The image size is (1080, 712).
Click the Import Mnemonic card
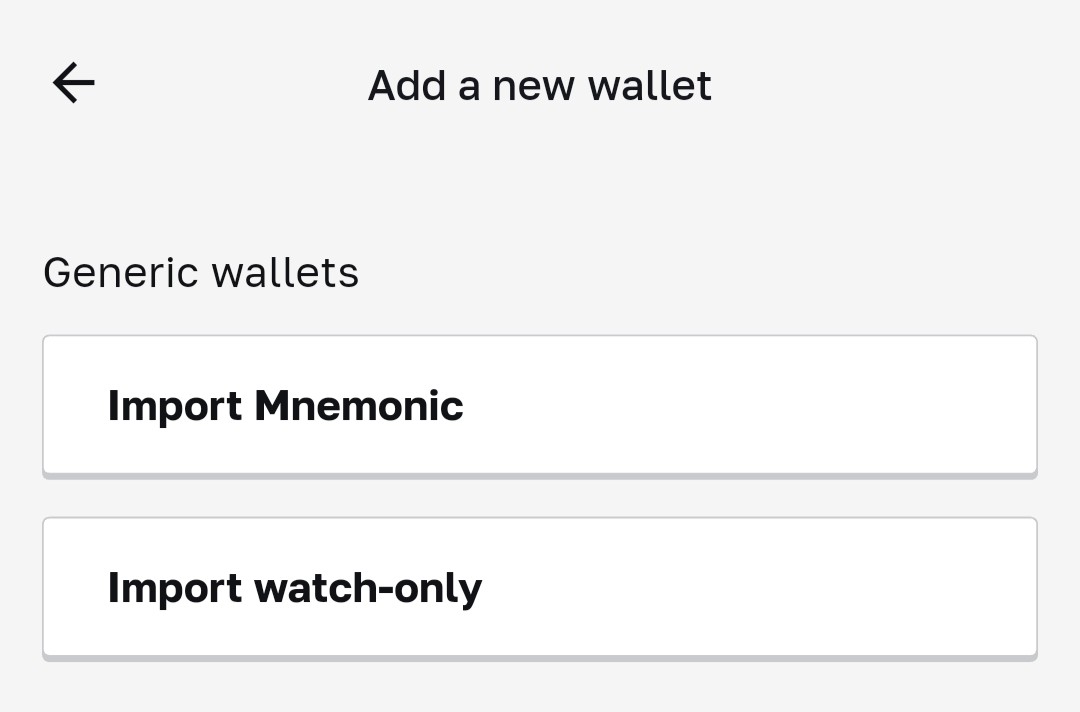coord(539,405)
